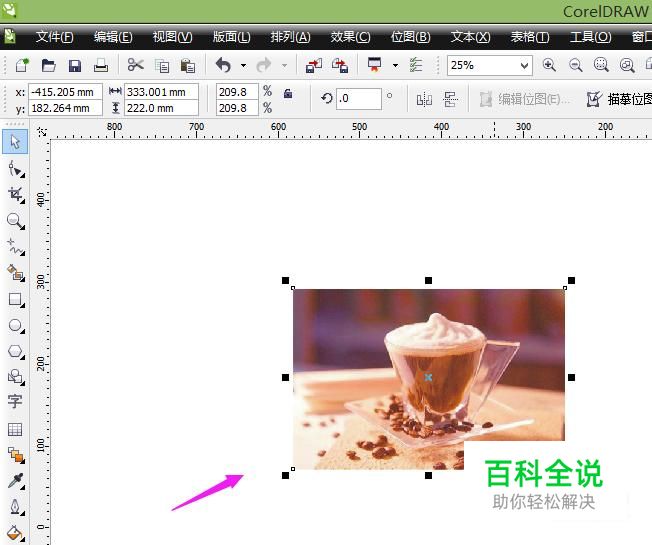The image size is (652, 545).
Task: Open the 文本(X) menu
Action: pos(470,37)
